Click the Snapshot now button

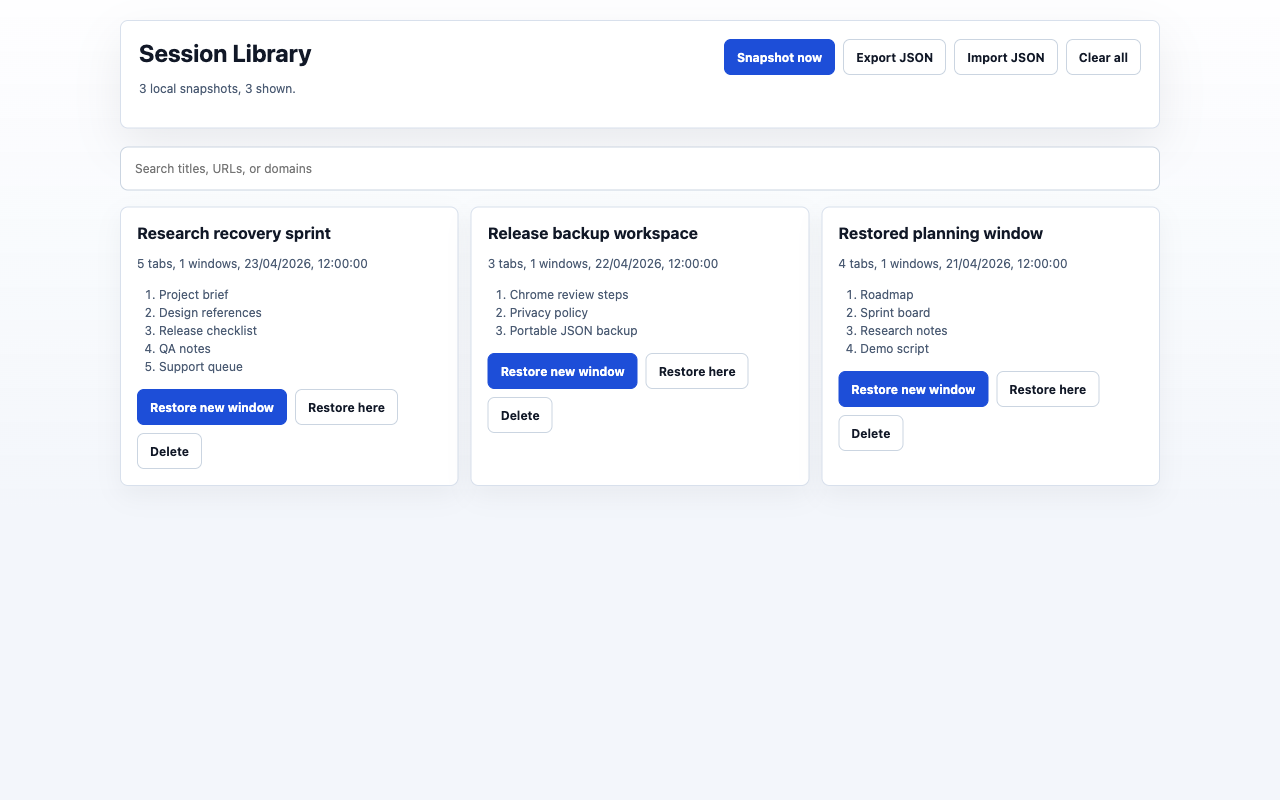(x=779, y=57)
